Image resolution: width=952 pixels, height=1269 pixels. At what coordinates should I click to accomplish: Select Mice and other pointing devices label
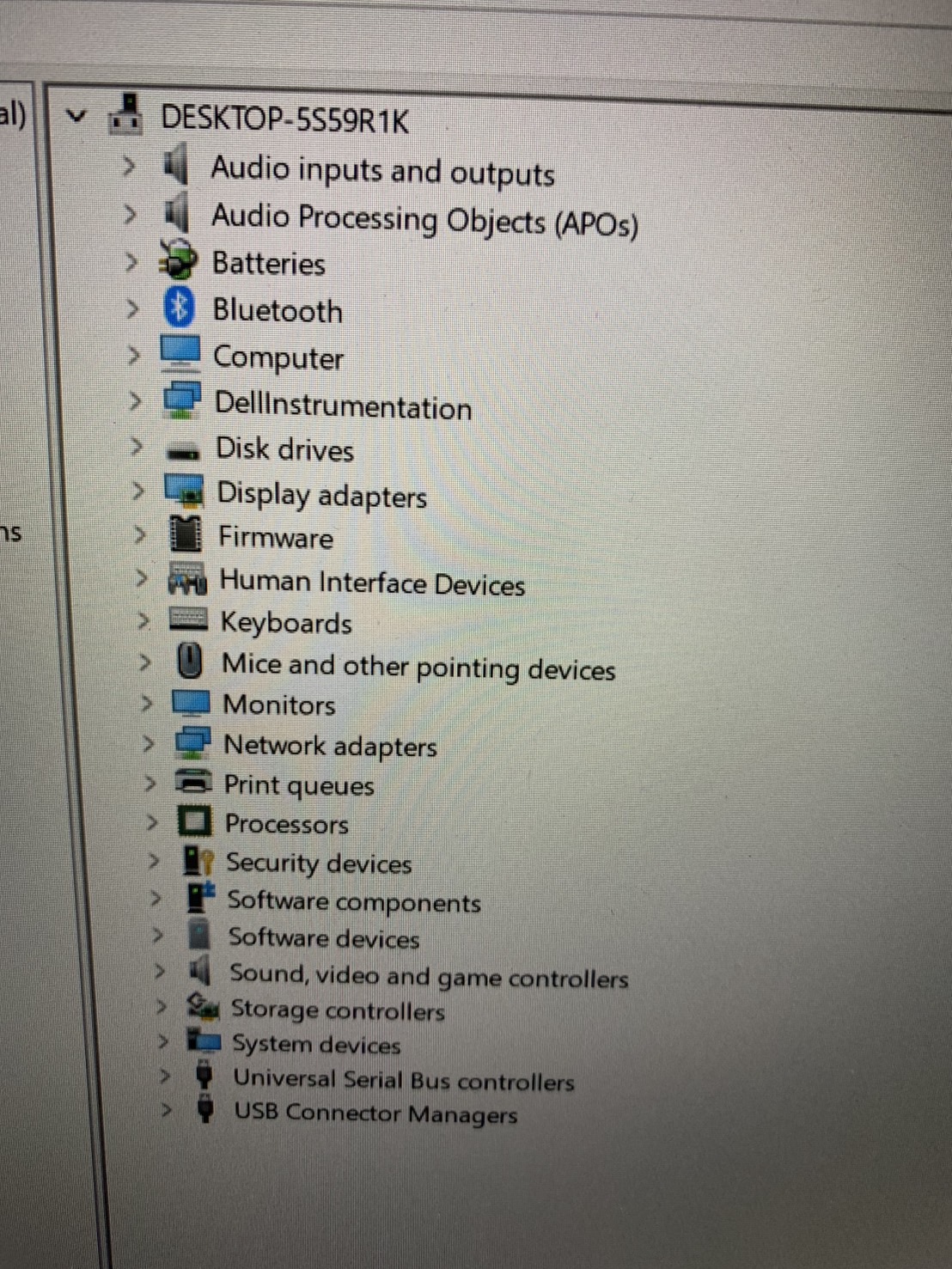[x=418, y=667]
